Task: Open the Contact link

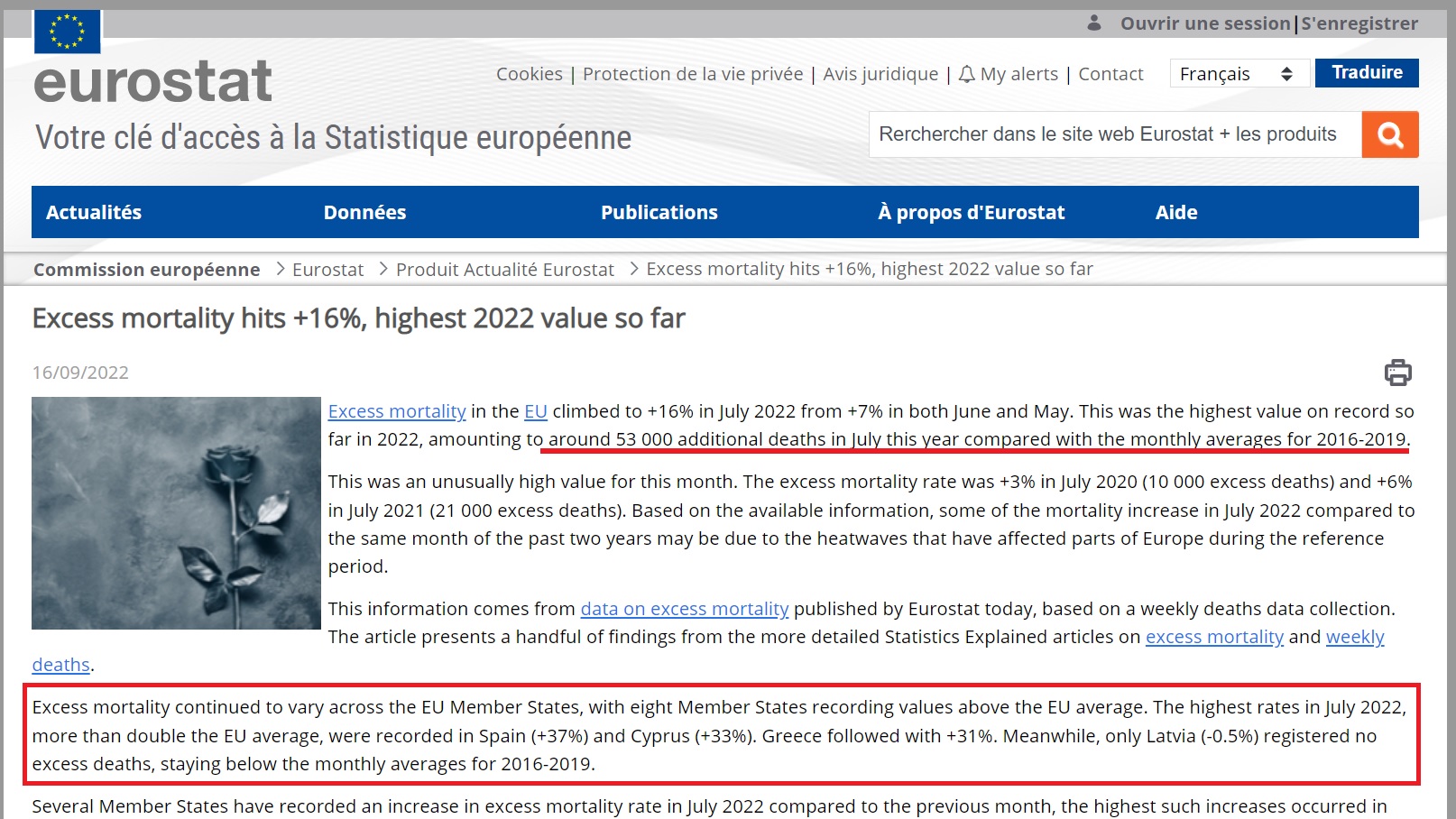Action: (1110, 74)
